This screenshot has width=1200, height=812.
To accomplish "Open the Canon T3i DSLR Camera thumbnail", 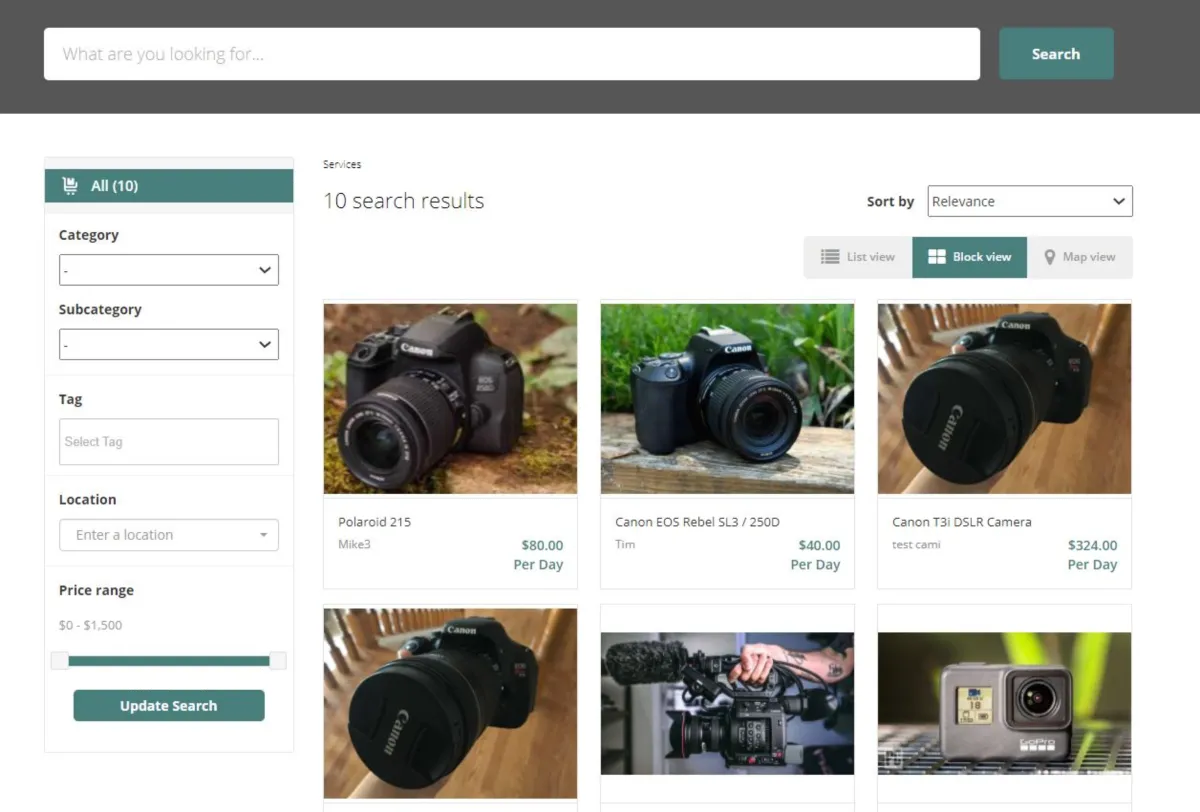I will (1005, 399).
